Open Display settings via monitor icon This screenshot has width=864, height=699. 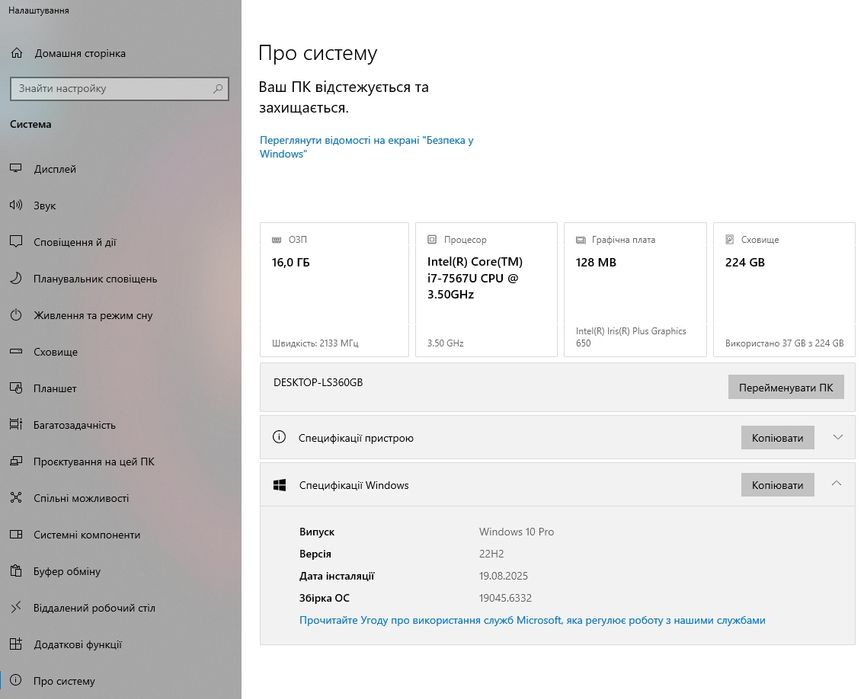tap(16, 169)
